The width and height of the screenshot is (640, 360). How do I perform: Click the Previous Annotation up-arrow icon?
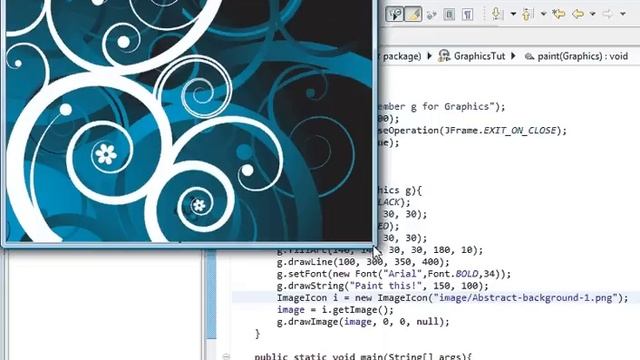tap(527, 14)
